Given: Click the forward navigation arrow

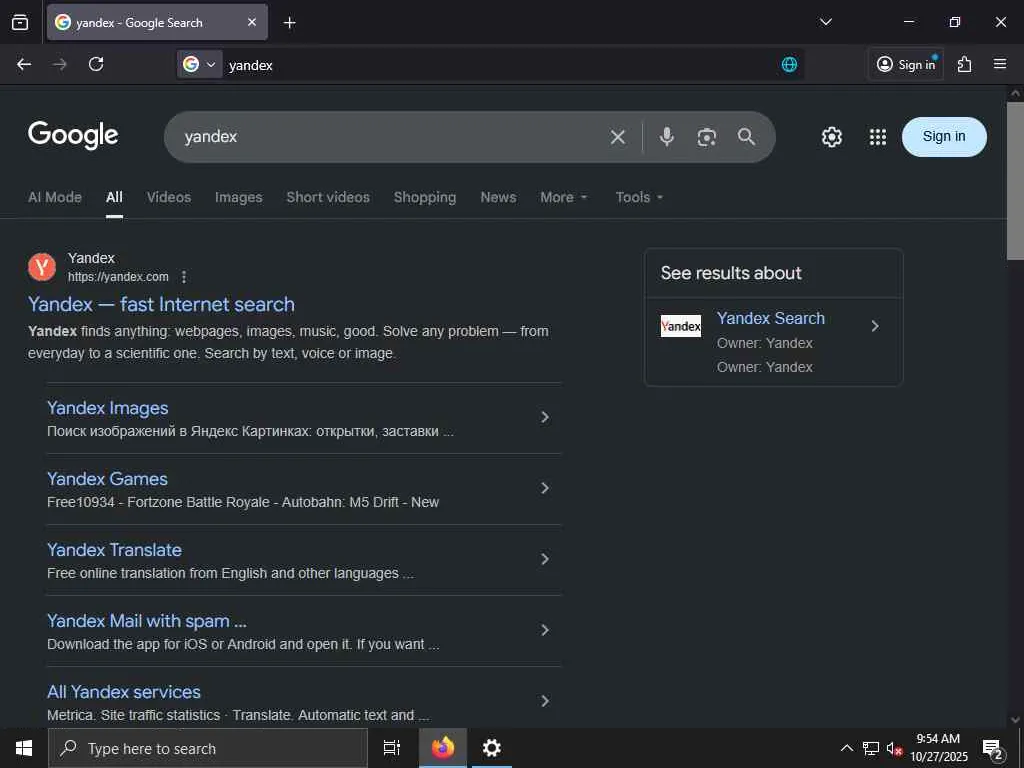Looking at the screenshot, I should click(60, 64).
